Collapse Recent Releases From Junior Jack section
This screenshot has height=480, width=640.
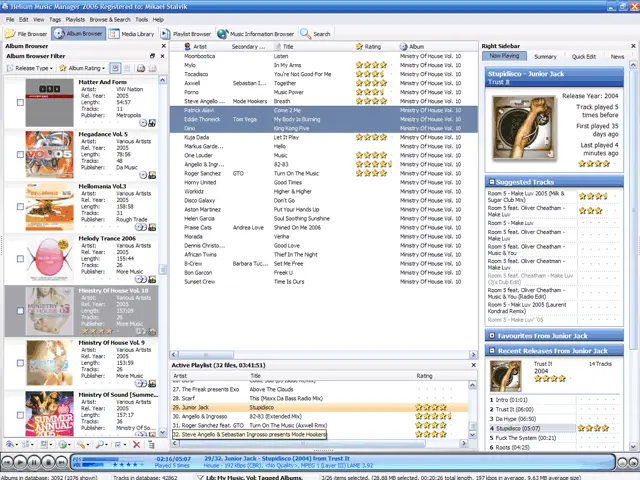[x=492, y=351]
